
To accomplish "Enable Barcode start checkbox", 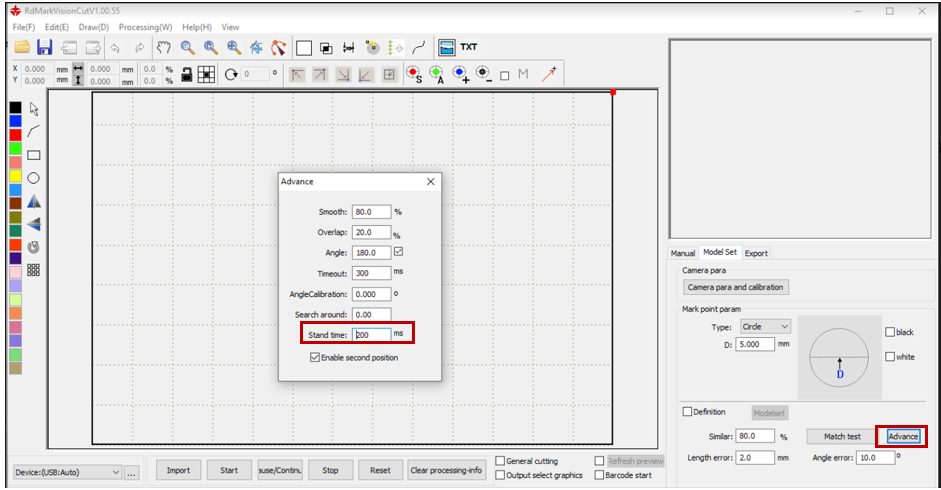I will click(599, 475).
